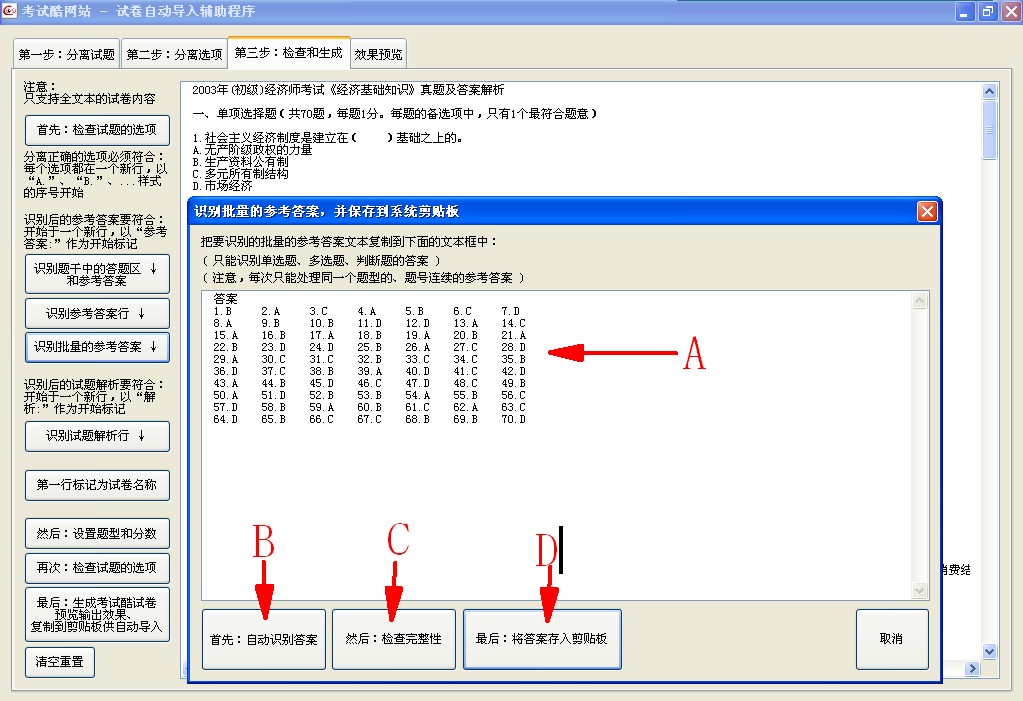Screen dimensions: 1023x701
Task: Click the dialog text area's scroll down arrow
Action: coord(921,591)
